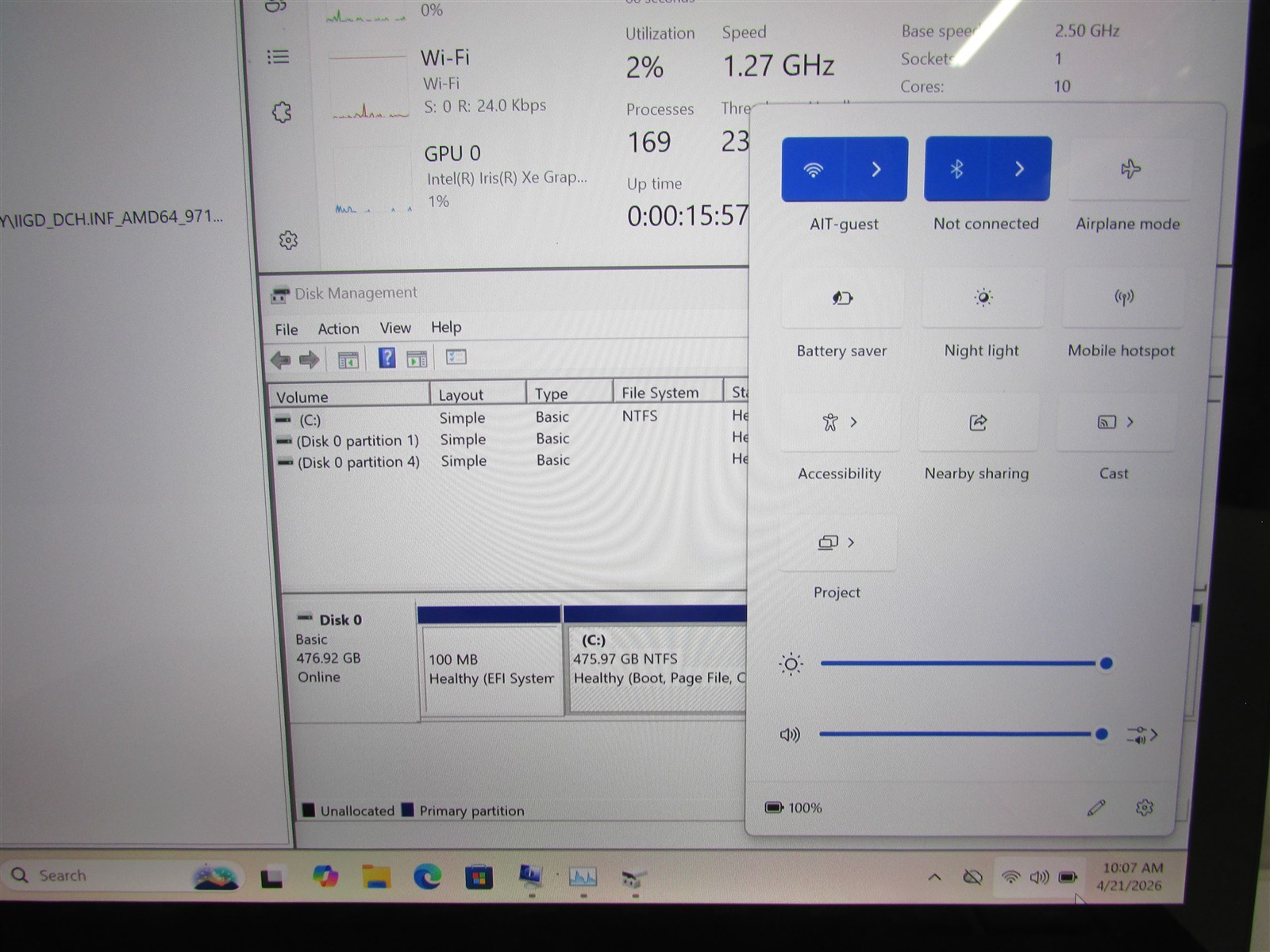Open Microsoft Edge from taskbar
Screen dimensions: 1270x952
pos(427,877)
